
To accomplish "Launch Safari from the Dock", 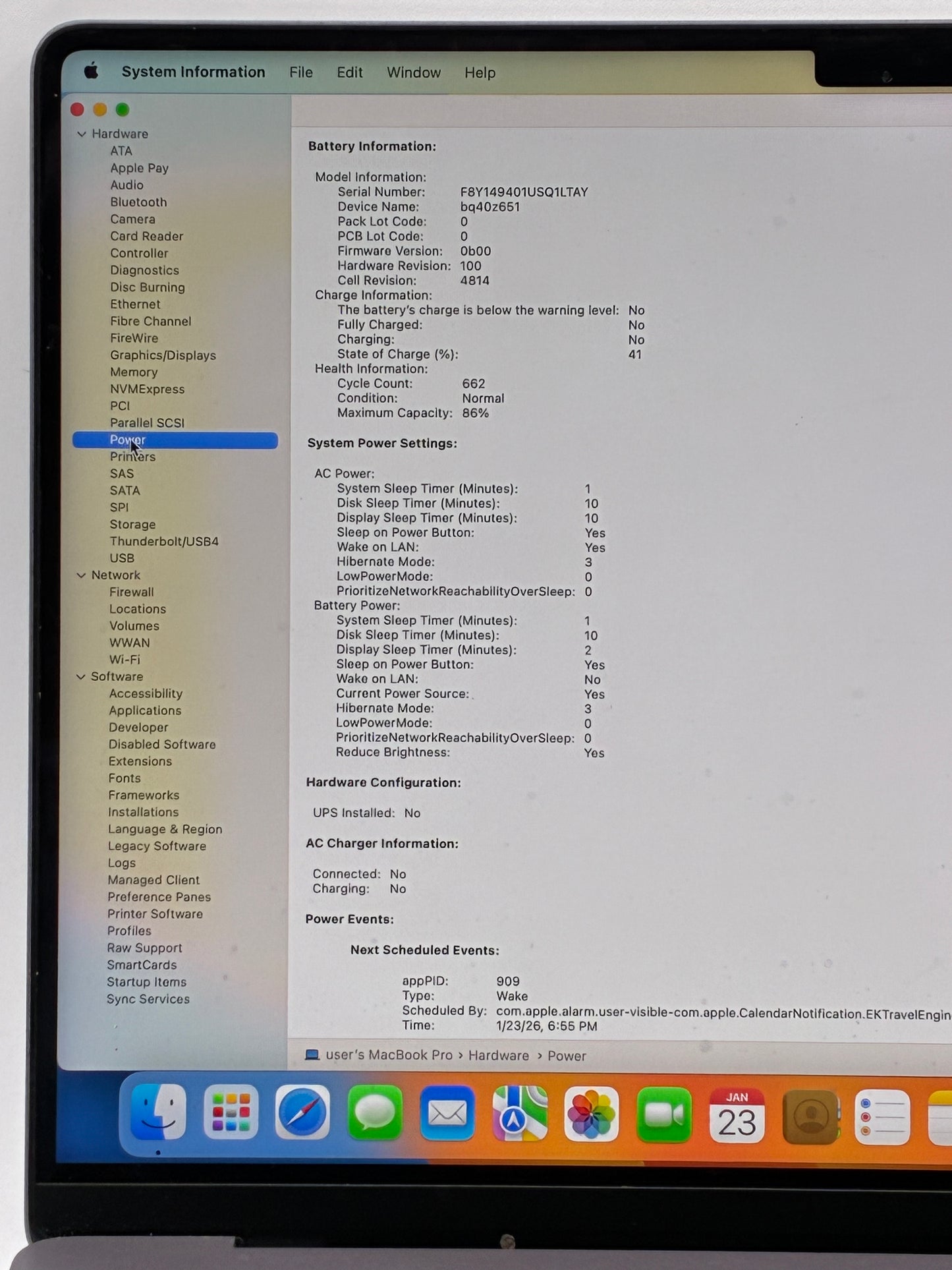I will click(302, 1112).
